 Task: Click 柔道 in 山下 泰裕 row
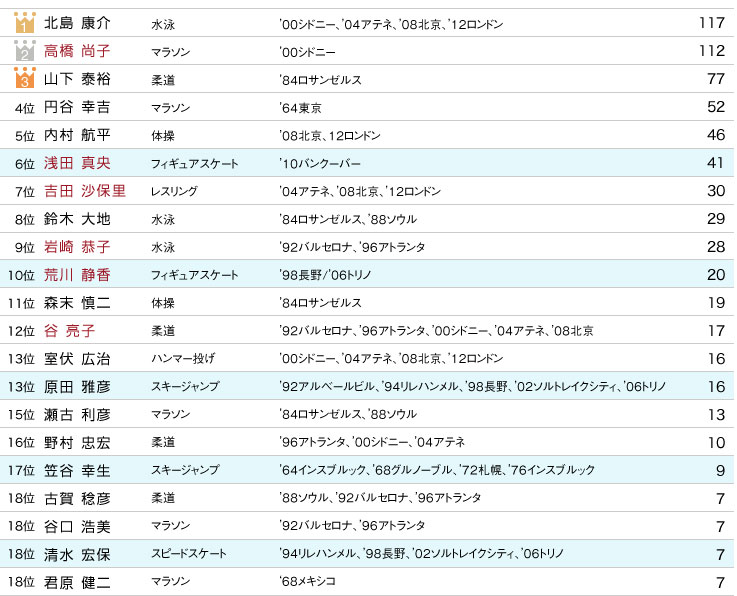coord(163,80)
